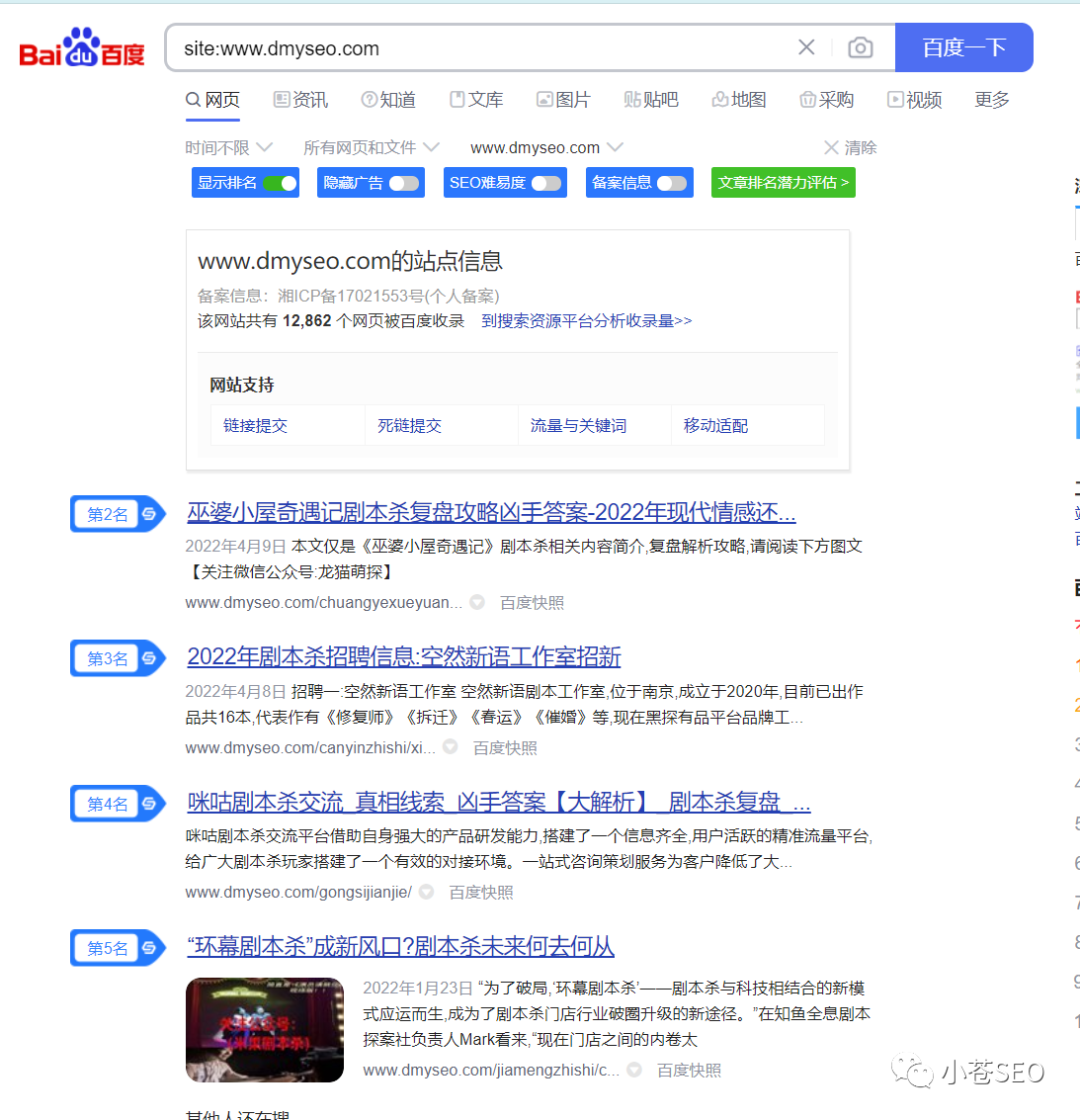Screen dimensions: 1080x1120
Task: Clear the search box with the X icon
Action: coord(806,47)
